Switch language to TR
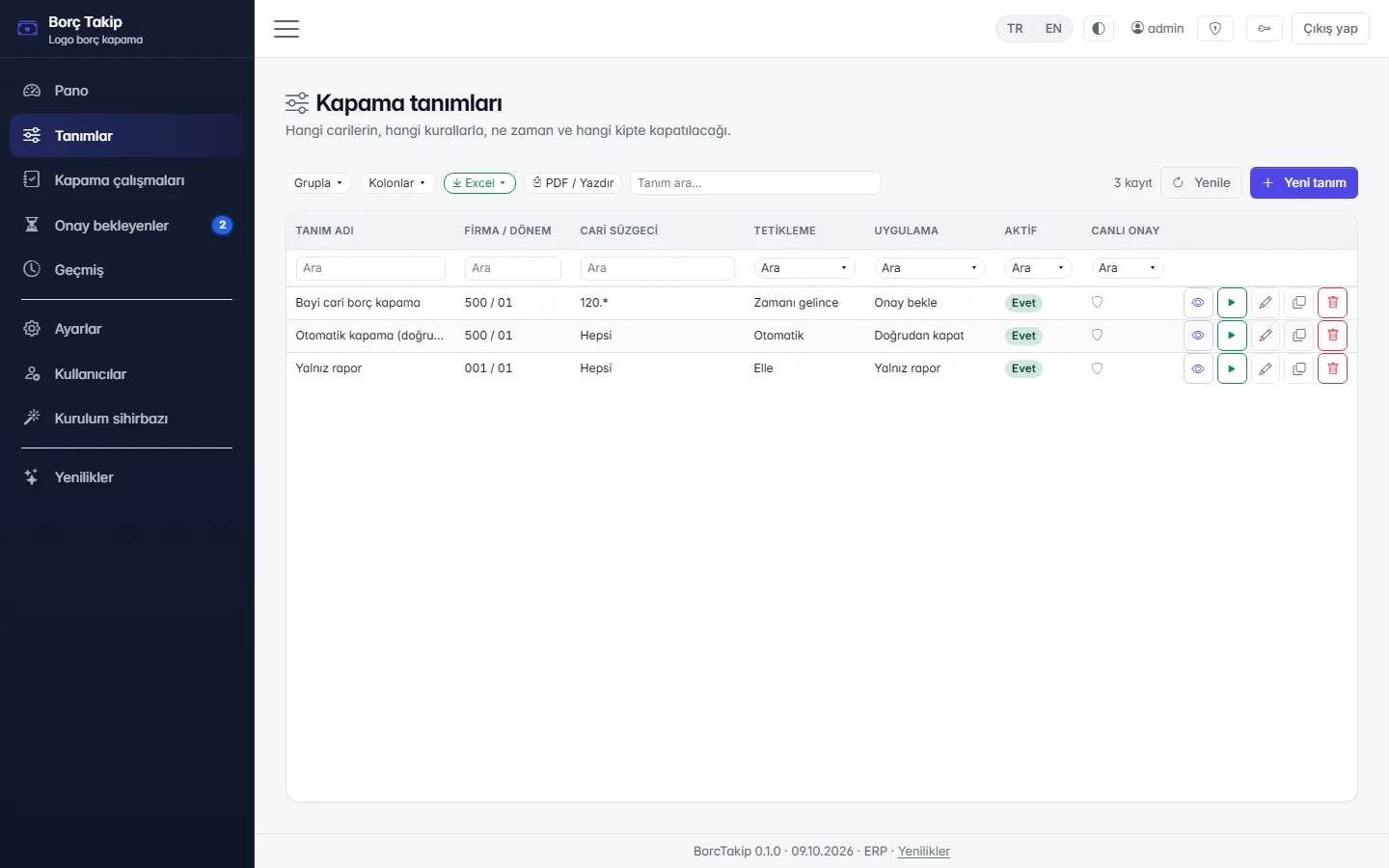 tap(1015, 29)
